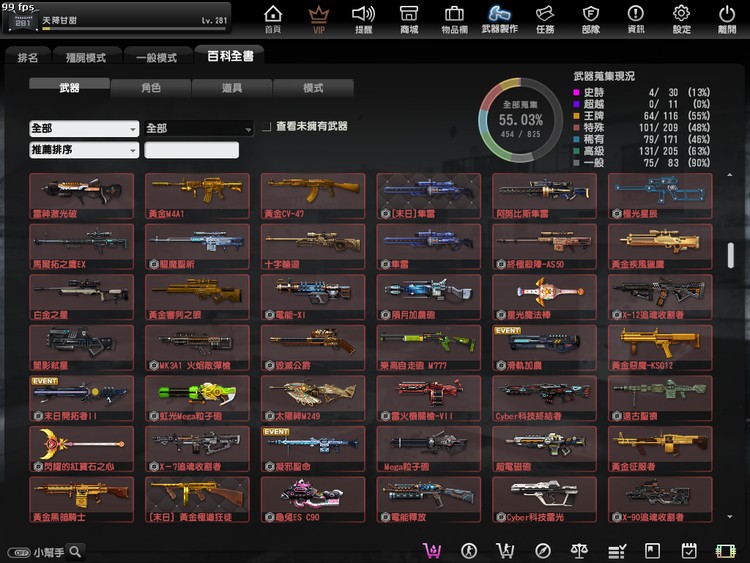Select the X-90追魂收割者 weapon card

tap(660, 499)
